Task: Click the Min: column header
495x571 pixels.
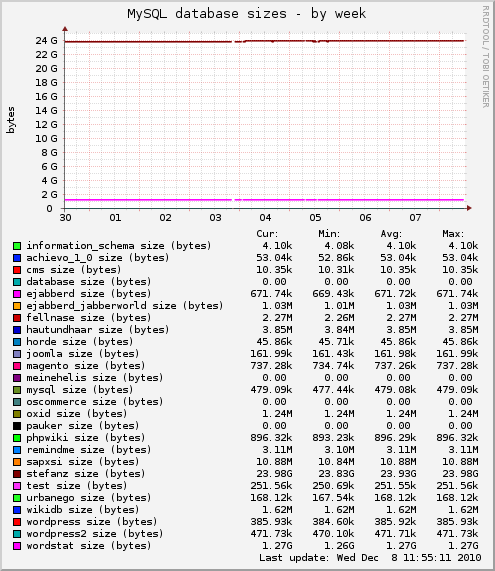Action: click(x=329, y=234)
